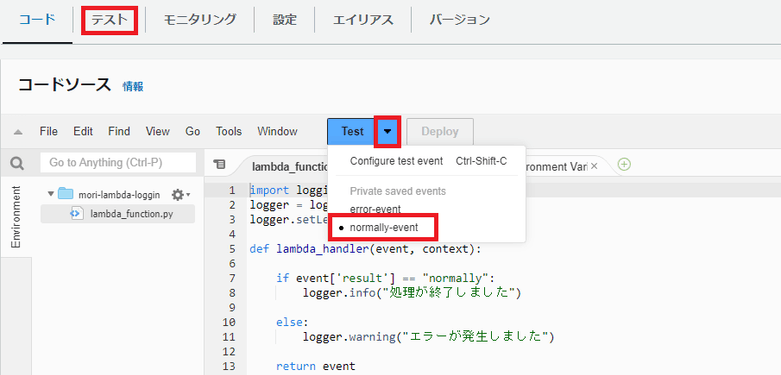This screenshot has height=375, width=781.
Task: Select the mori-lambda-loggin folder
Action: (x=119, y=195)
